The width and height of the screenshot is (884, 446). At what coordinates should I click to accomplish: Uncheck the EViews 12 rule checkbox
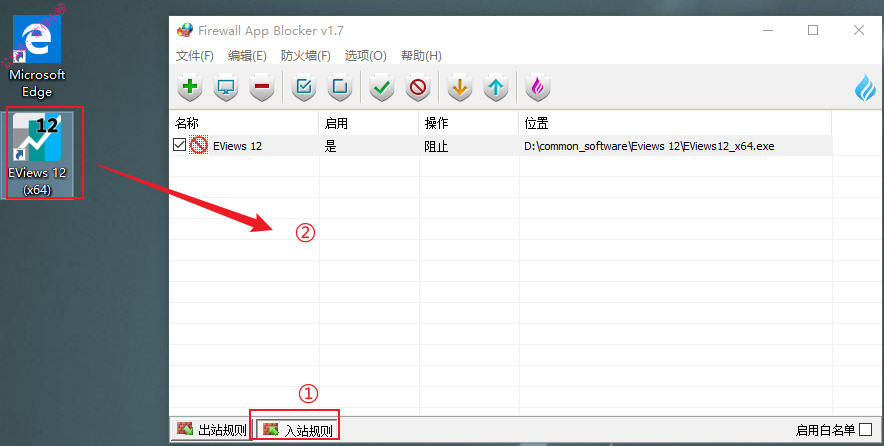(179, 145)
